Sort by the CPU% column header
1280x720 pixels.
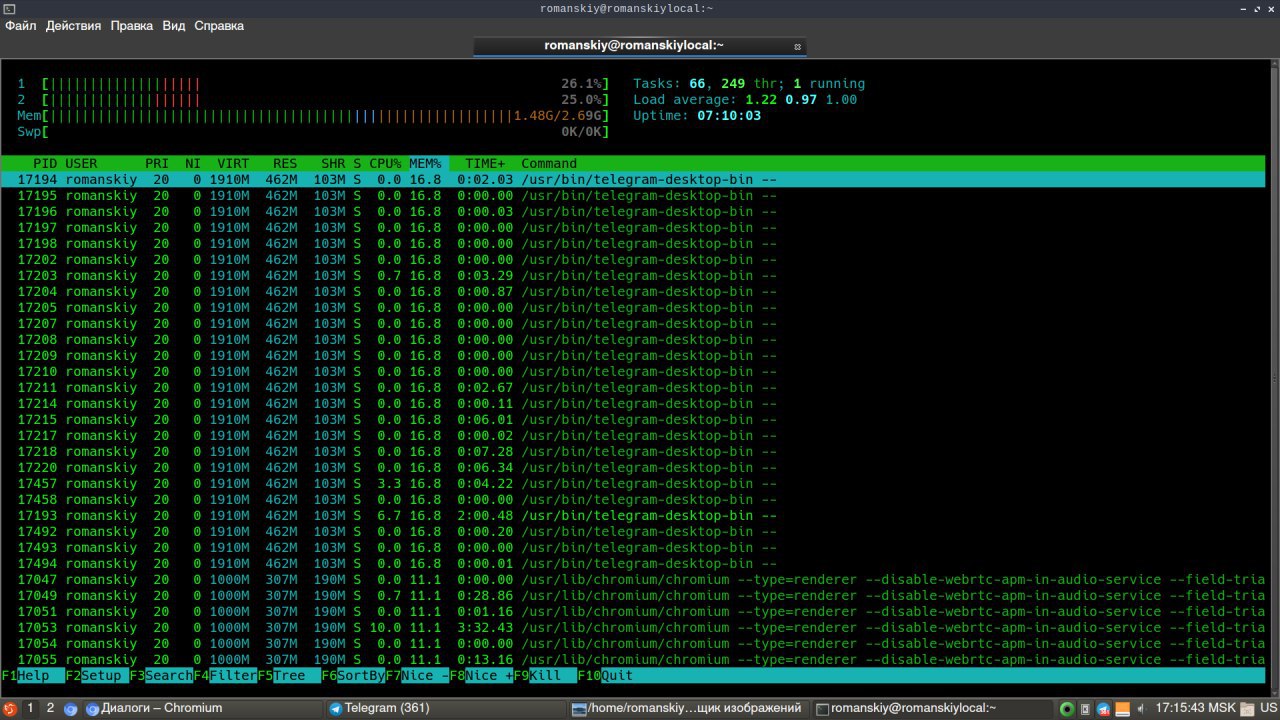[385, 164]
